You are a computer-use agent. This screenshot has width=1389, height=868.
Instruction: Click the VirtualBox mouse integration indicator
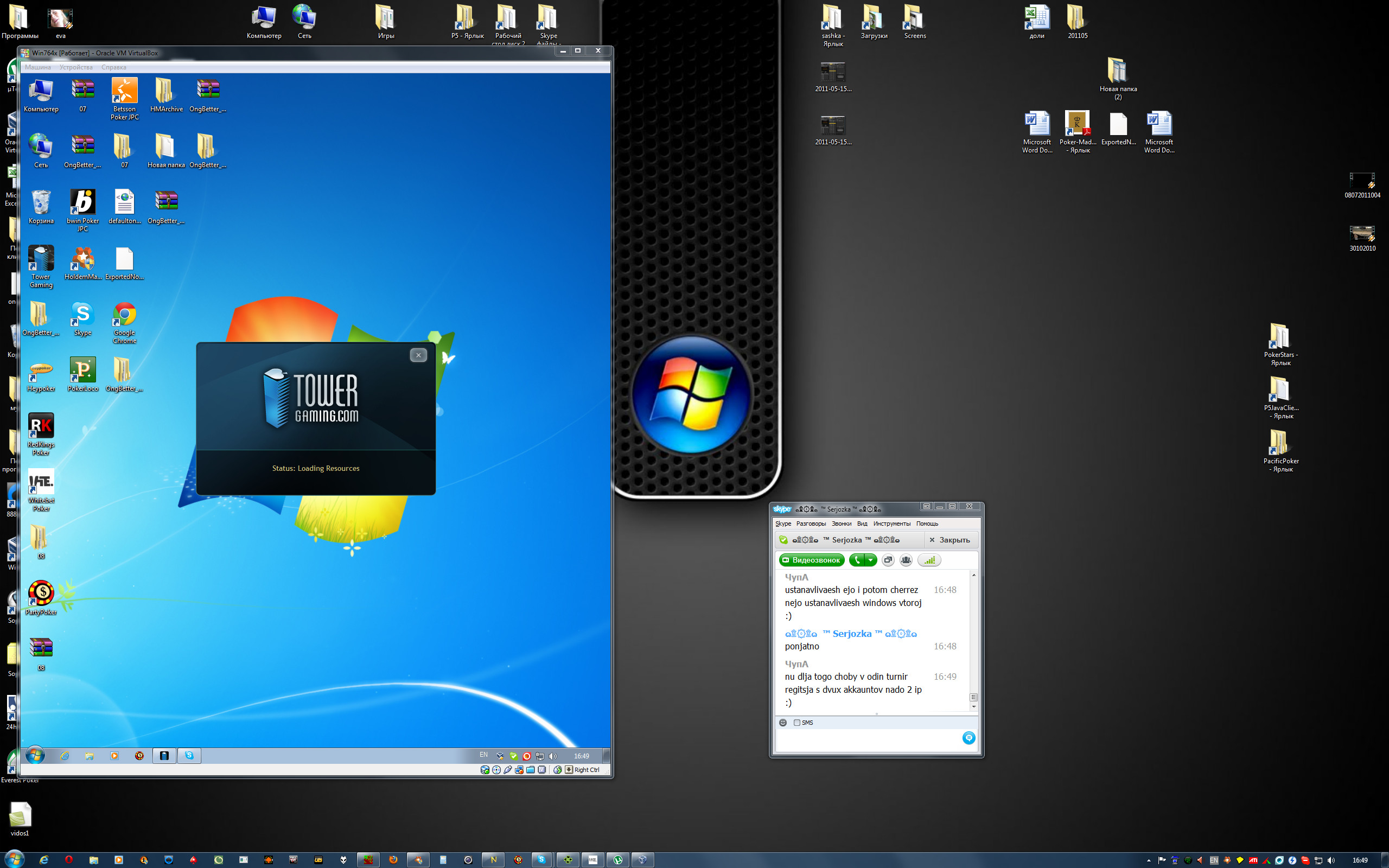pyautogui.click(x=557, y=770)
